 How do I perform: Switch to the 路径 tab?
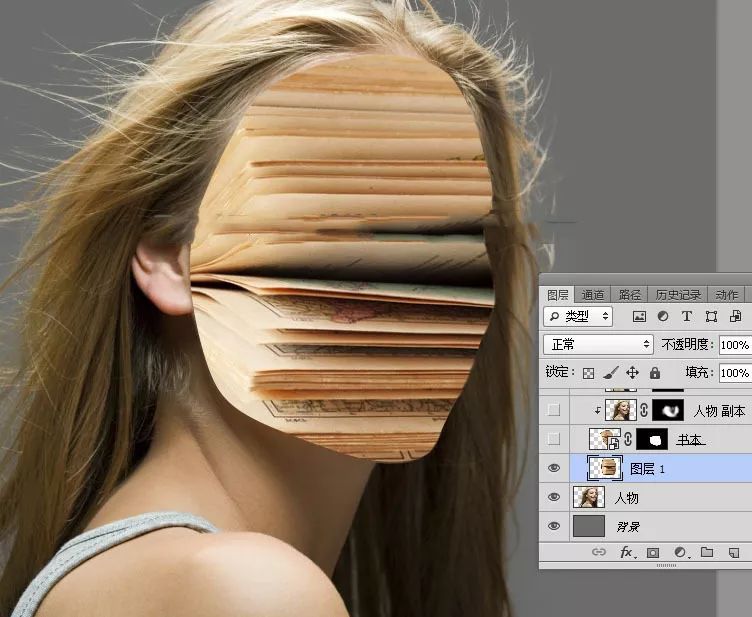[x=630, y=295]
